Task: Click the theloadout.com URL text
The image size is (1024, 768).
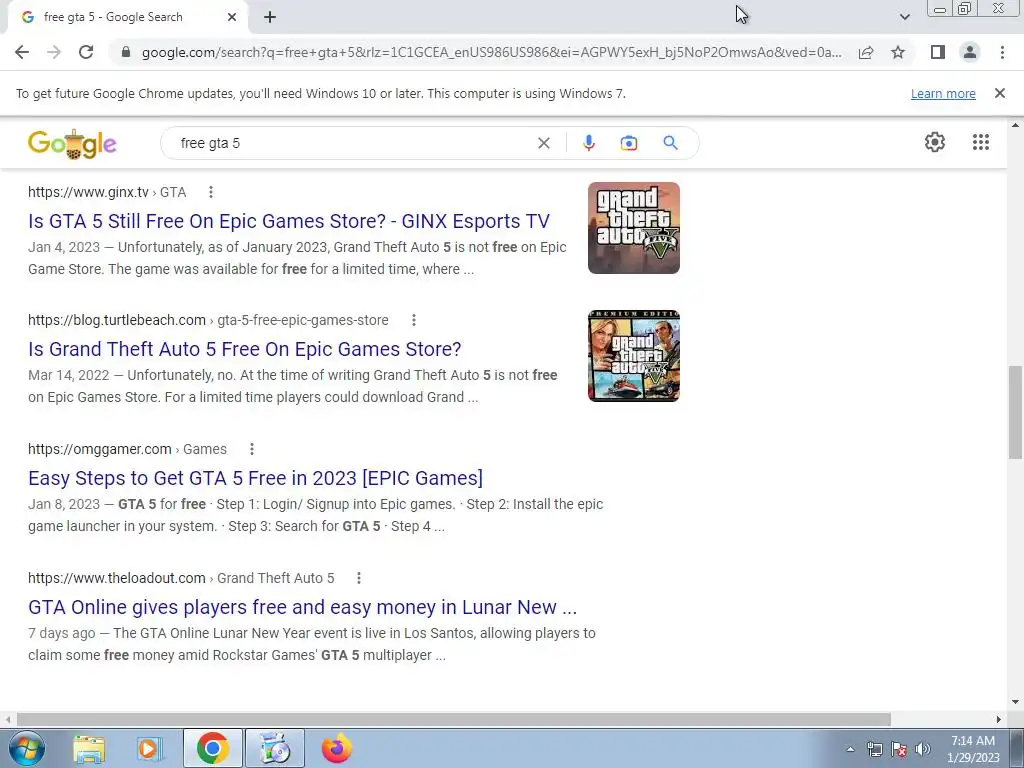Action: [x=117, y=578]
